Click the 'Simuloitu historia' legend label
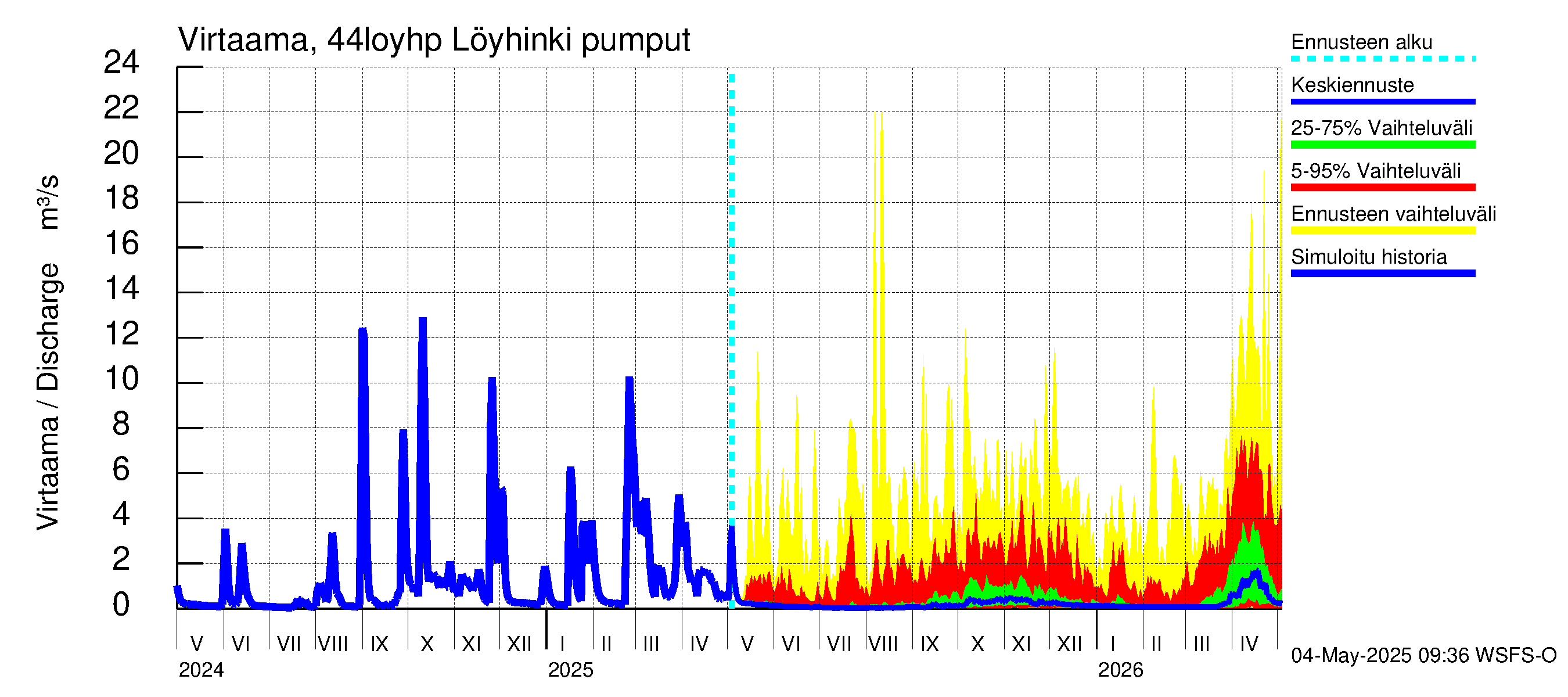The width and height of the screenshot is (1568, 697). 1369,257
